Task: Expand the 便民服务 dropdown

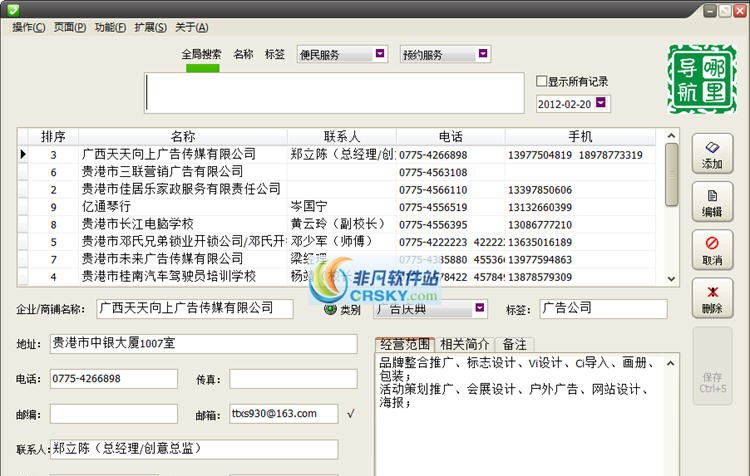Action: [381, 54]
